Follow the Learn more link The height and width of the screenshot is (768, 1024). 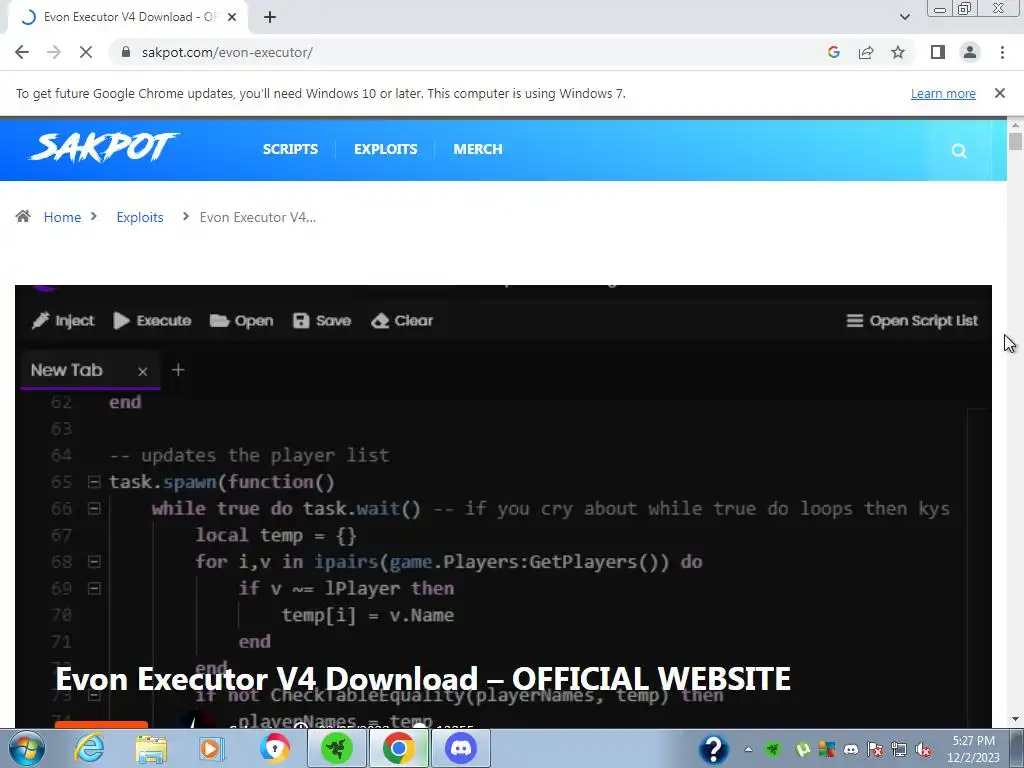943,93
